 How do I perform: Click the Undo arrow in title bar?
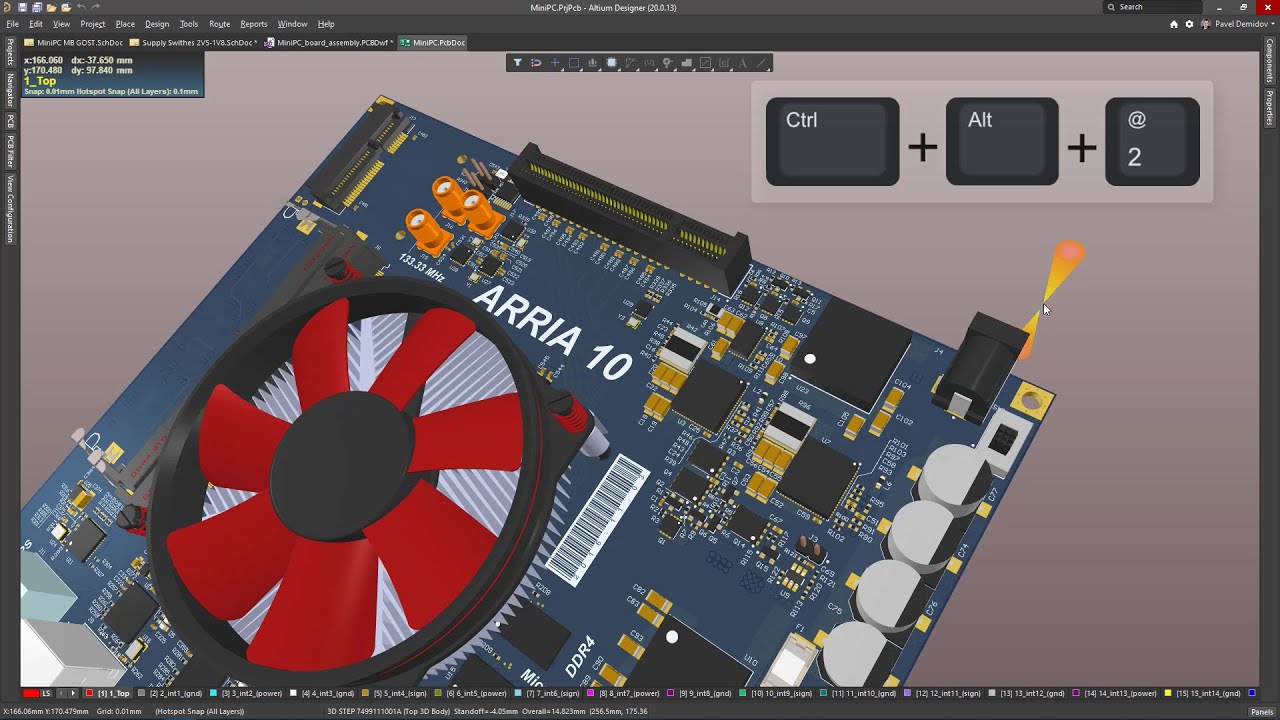pyautogui.click(x=81, y=7)
